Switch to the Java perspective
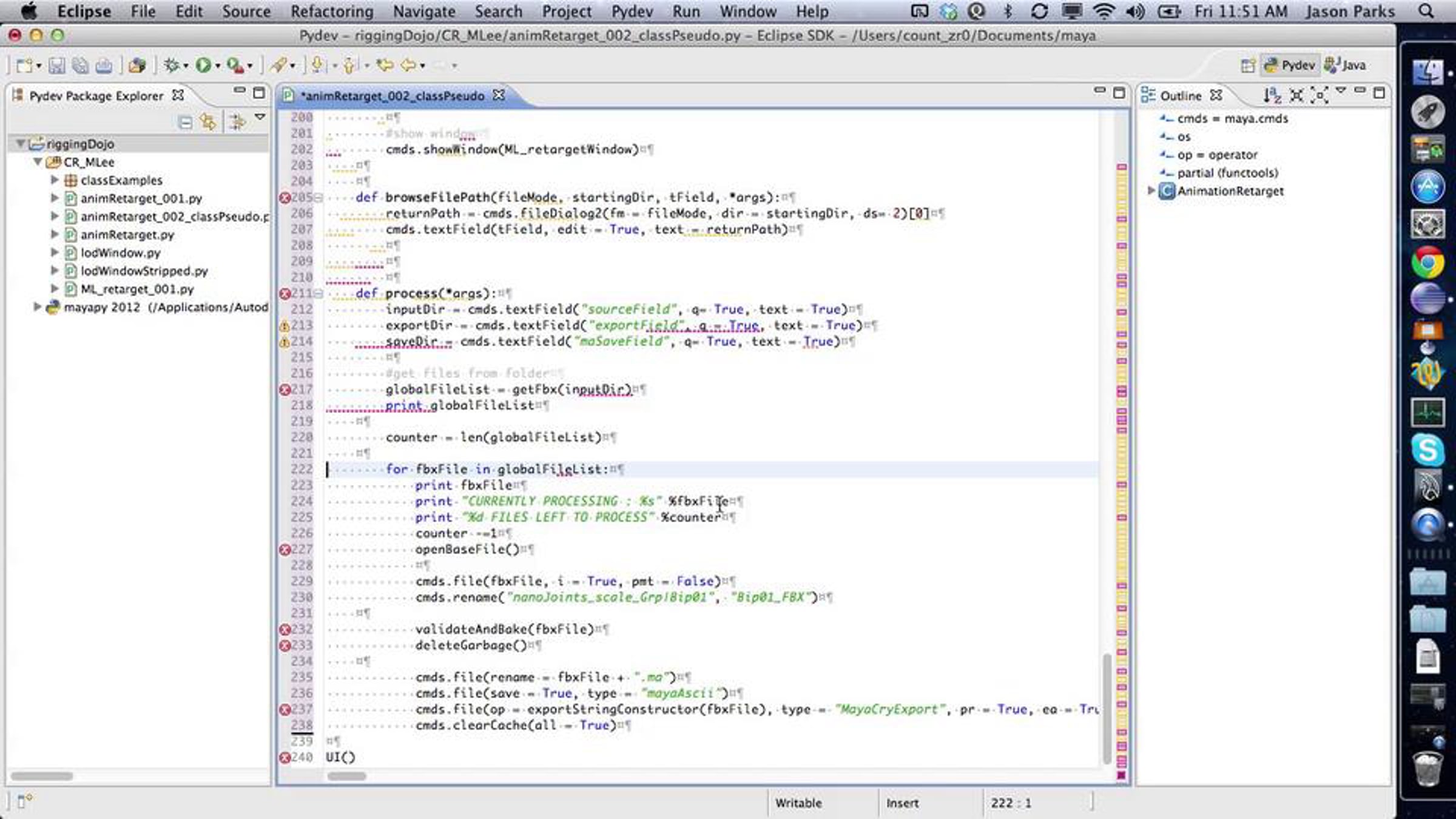 tap(1344, 66)
